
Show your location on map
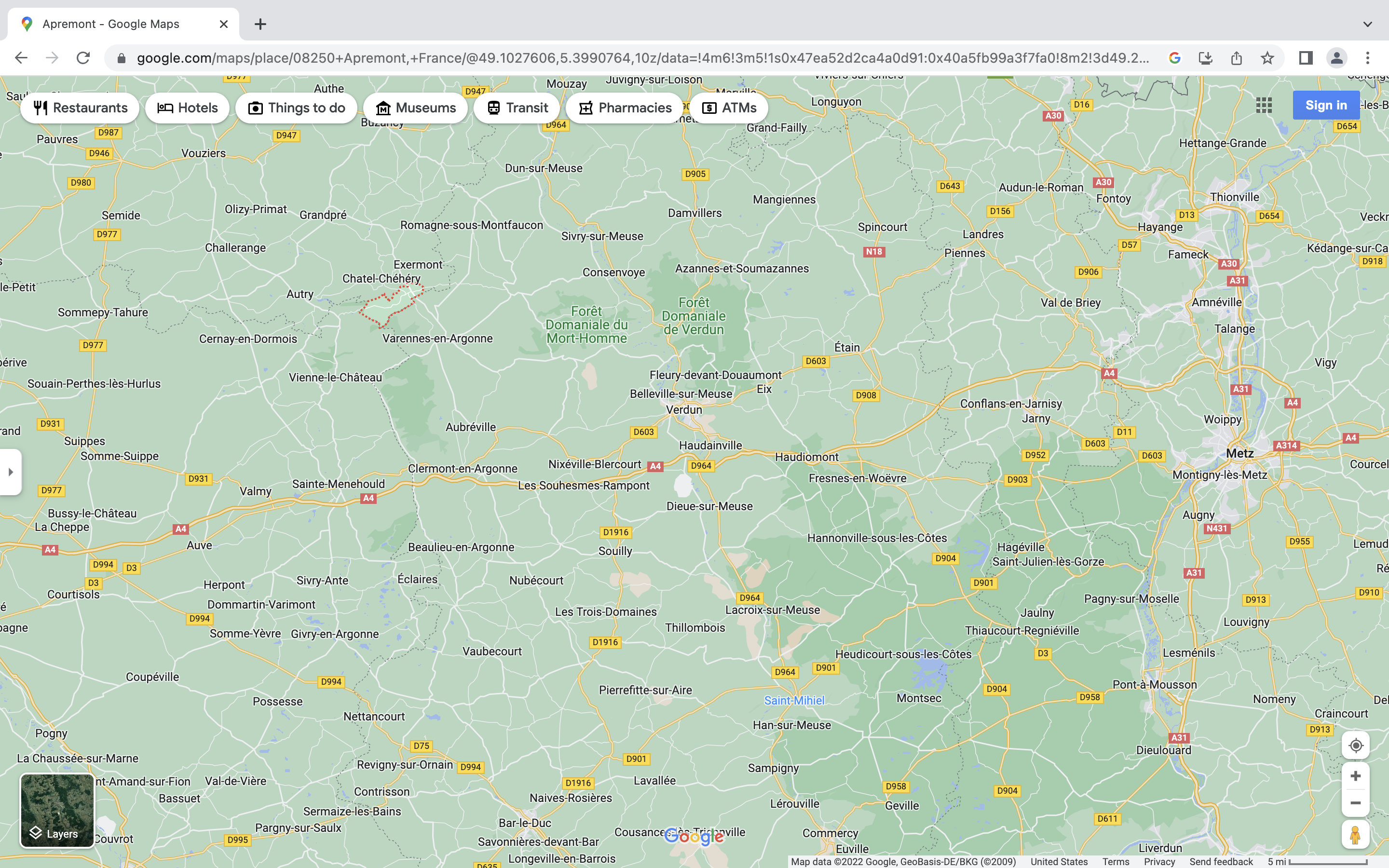coord(1355,745)
